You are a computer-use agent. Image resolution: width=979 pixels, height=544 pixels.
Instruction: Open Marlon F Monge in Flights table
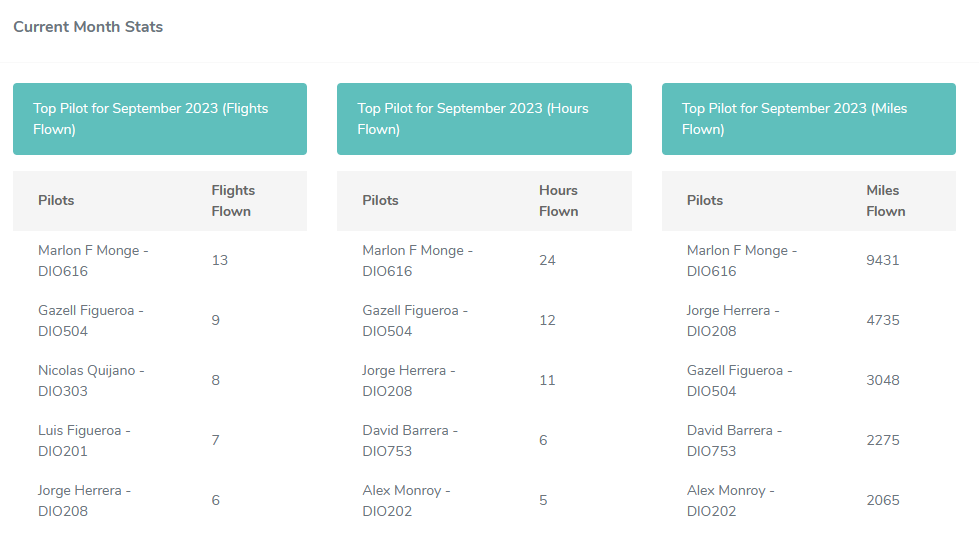click(x=92, y=261)
